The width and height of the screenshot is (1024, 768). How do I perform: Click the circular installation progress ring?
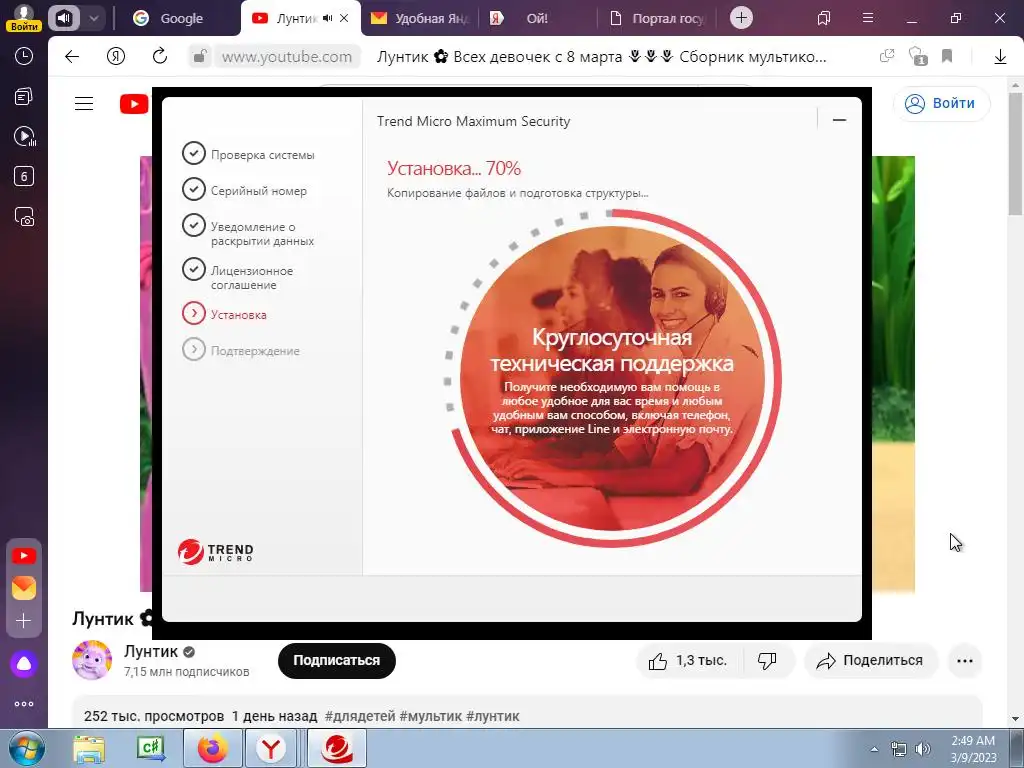coord(613,377)
